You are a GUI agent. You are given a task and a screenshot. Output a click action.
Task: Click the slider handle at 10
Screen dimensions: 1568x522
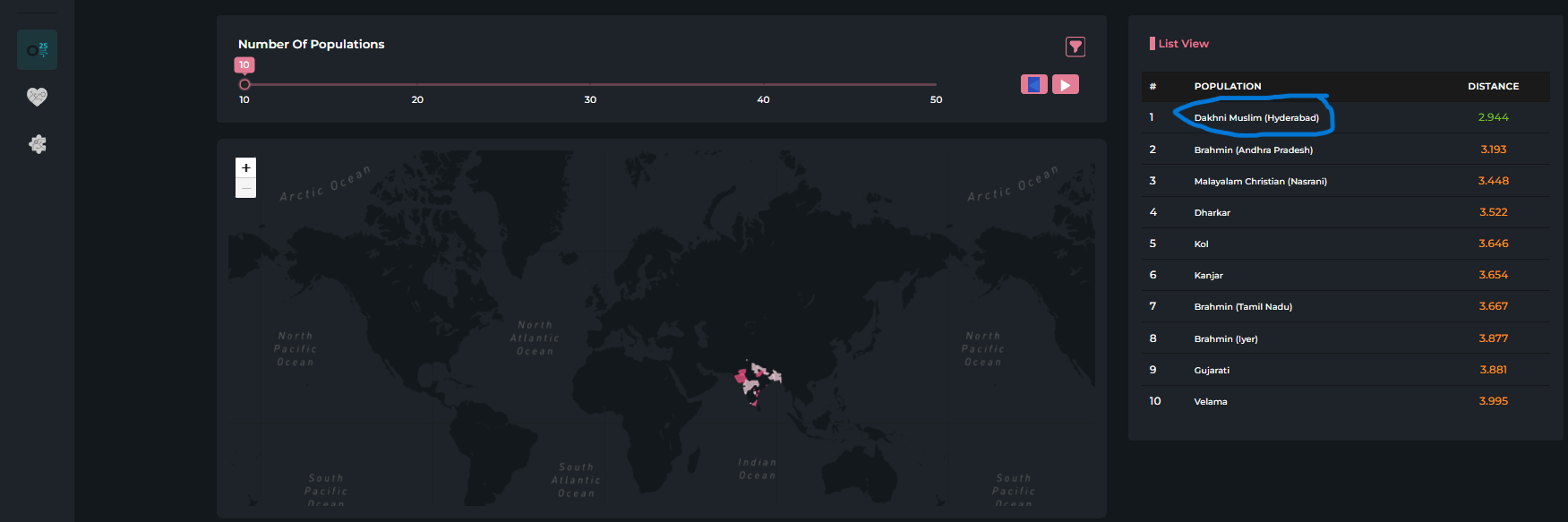click(244, 84)
